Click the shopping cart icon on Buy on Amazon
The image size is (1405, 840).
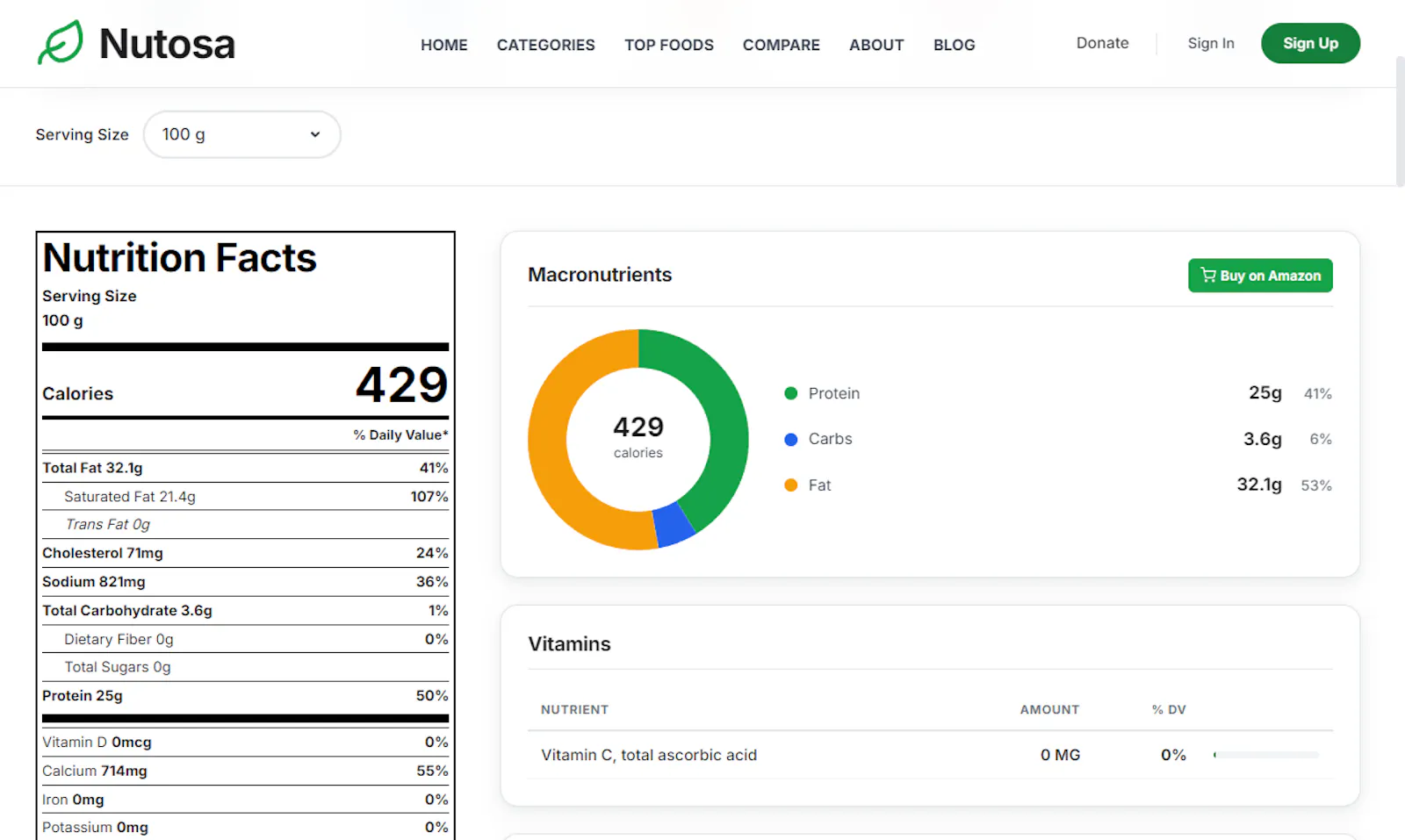(1208, 275)
